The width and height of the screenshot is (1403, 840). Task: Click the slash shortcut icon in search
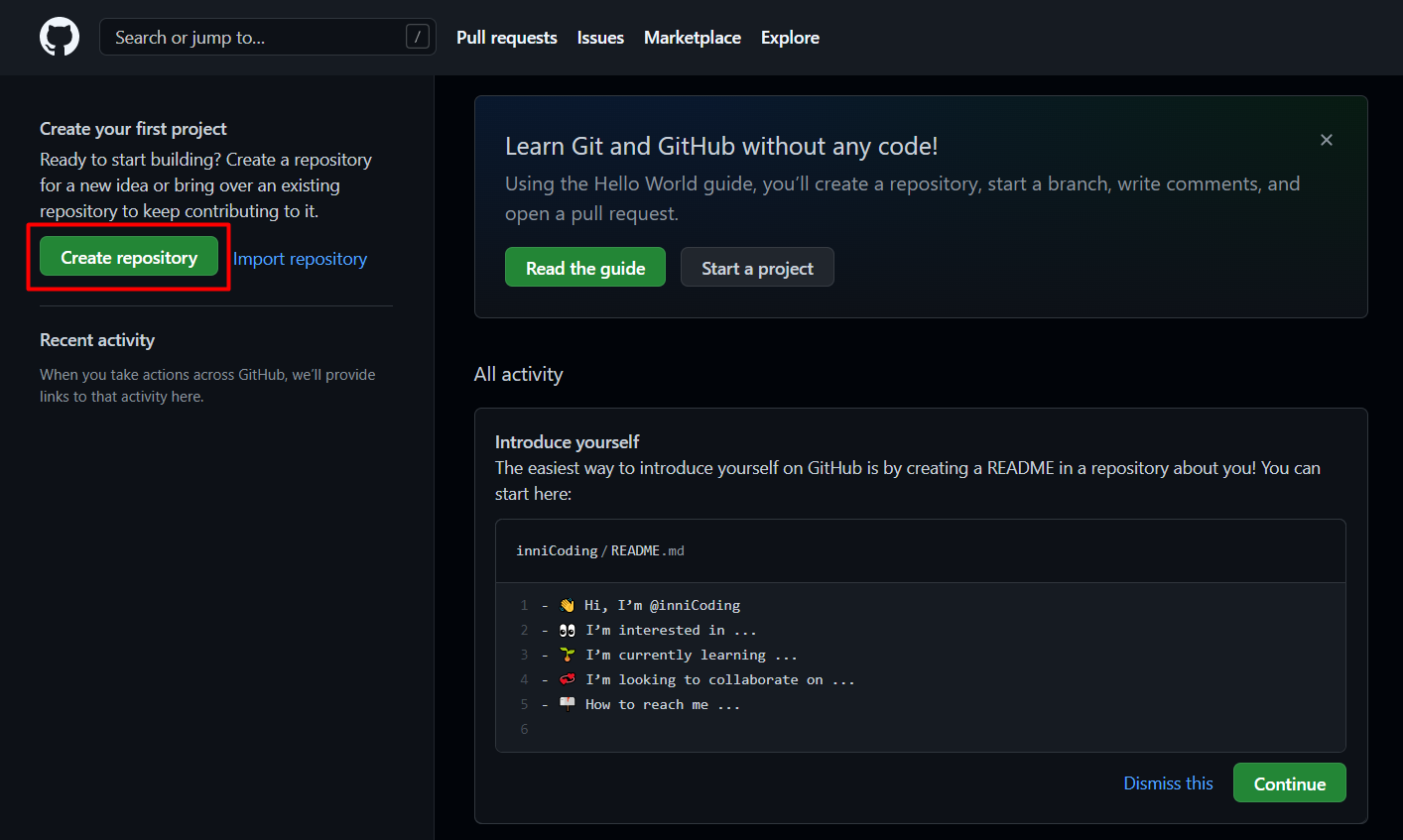click(418, 37)
